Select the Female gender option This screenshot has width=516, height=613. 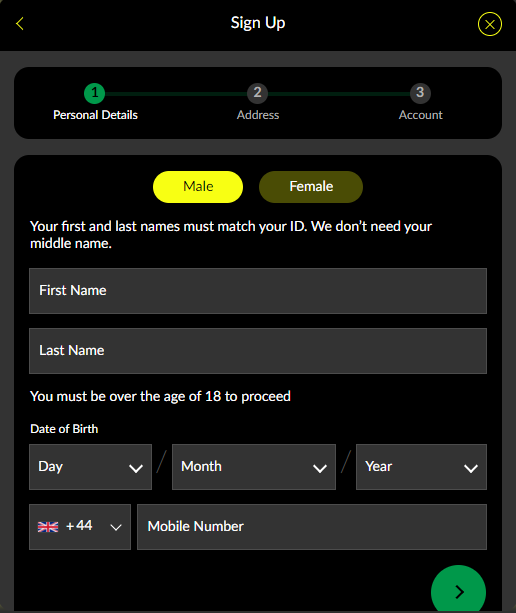311,187
